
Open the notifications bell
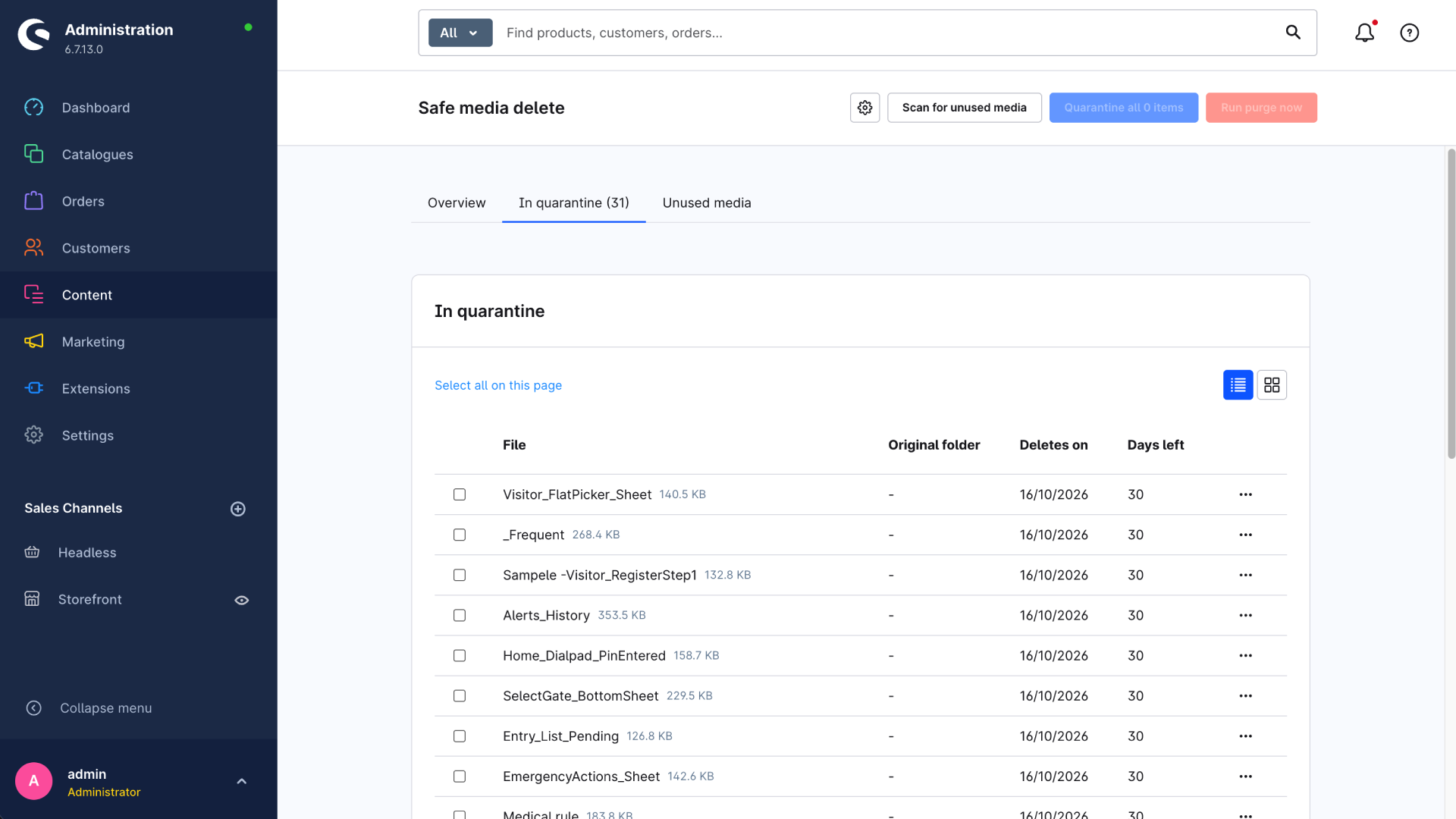click(x=1364, y=33)
